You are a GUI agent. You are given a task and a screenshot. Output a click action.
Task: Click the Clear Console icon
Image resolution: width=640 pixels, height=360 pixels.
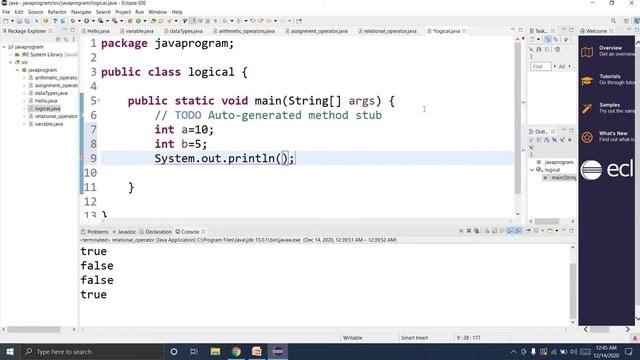[487, 231]
